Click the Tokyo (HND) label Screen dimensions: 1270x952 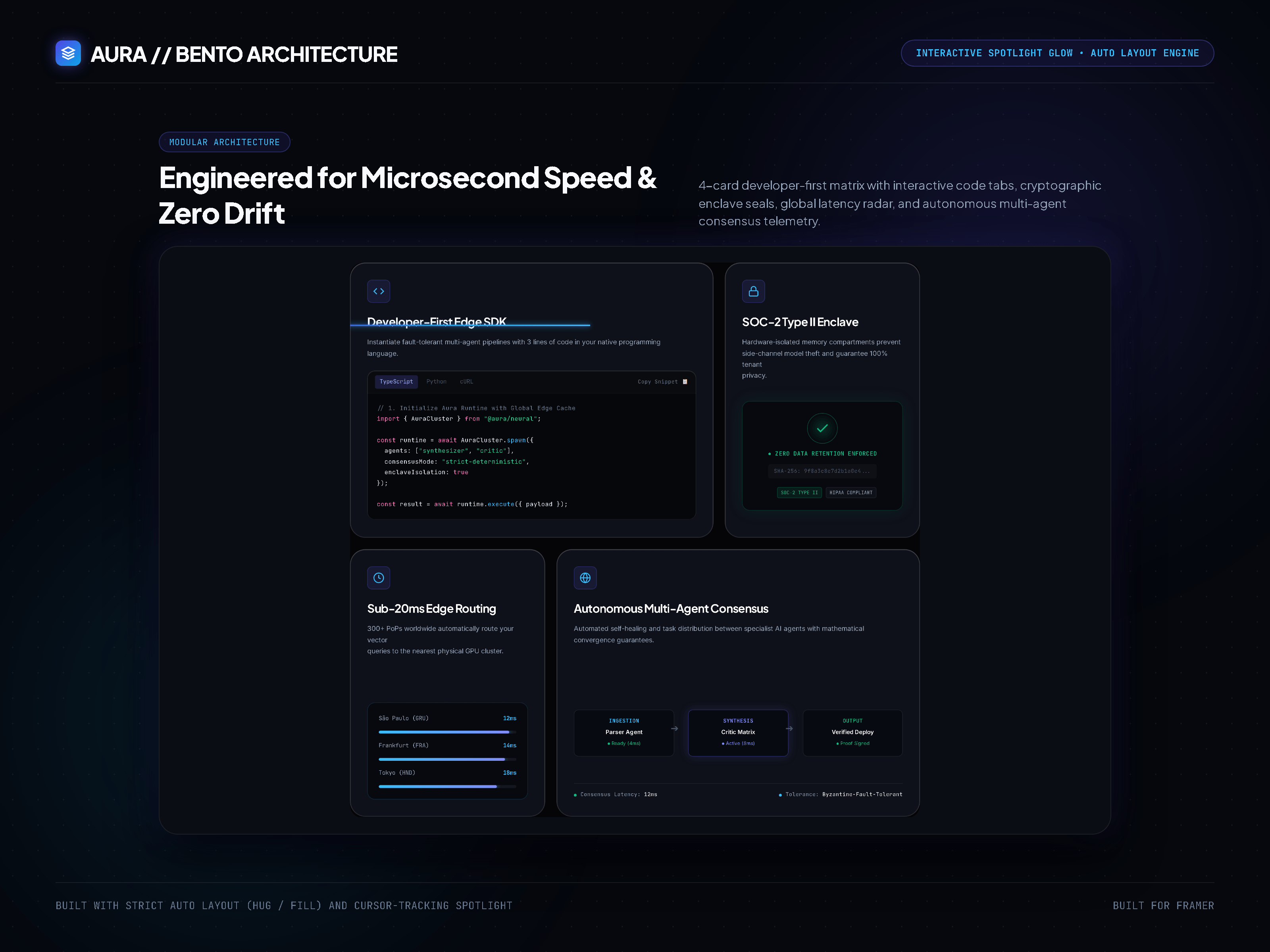397,773
